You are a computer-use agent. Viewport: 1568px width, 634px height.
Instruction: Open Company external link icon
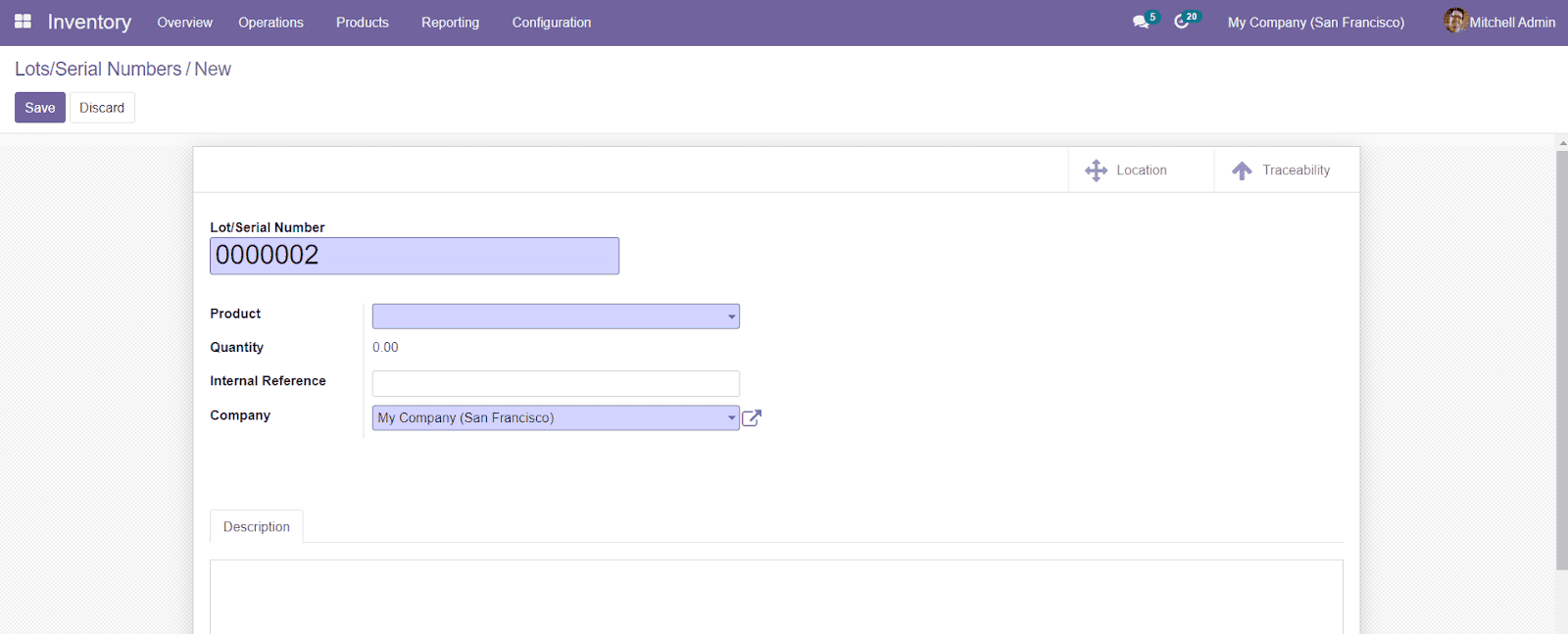tap(752, 417)
